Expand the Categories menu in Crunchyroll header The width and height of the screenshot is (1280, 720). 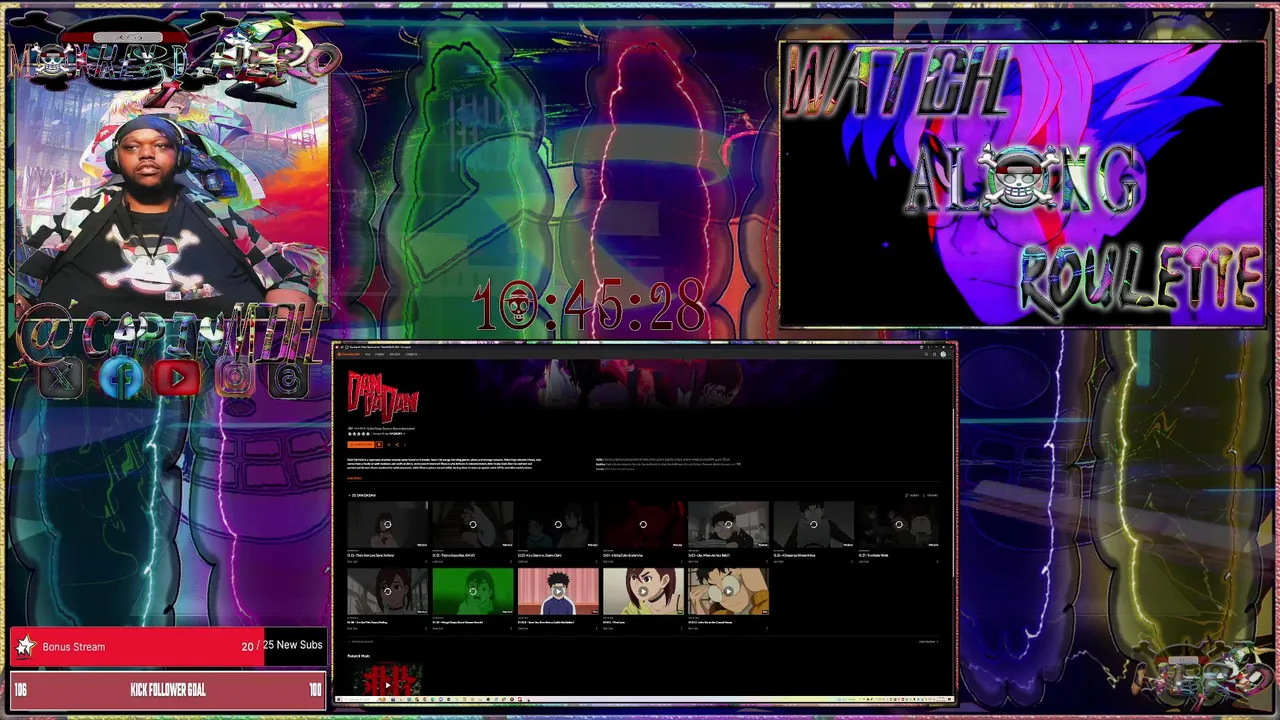(x=412, y=354)
